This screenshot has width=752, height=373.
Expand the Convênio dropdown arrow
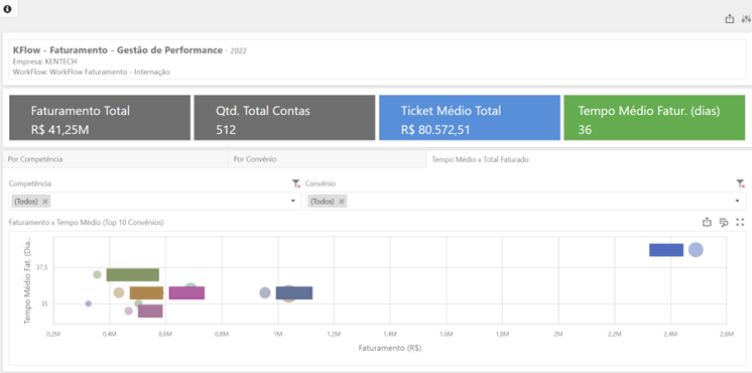click(x=738, y=201)
